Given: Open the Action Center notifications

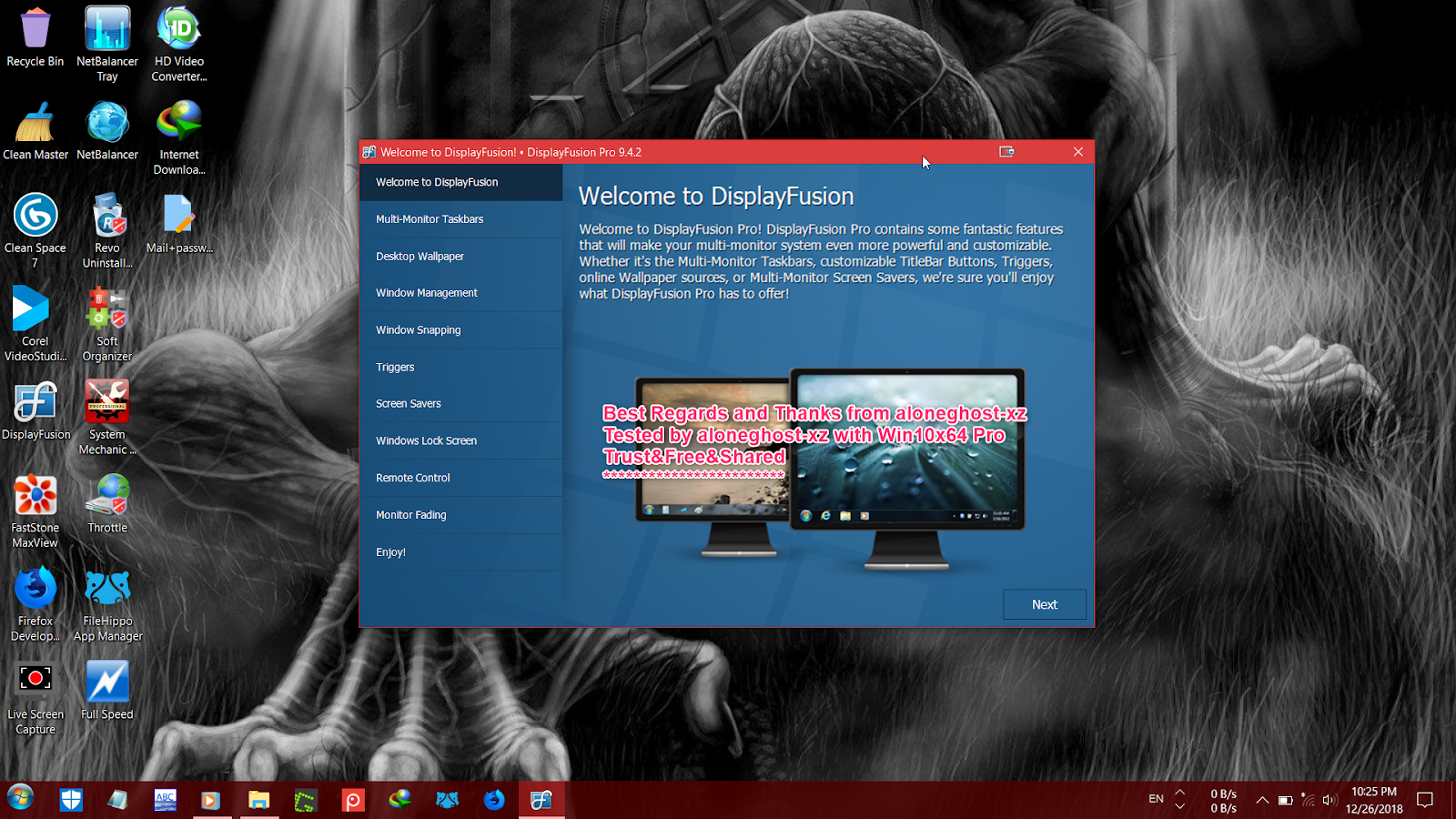Looking at the screenshot, I should [x=1425, y=800].
